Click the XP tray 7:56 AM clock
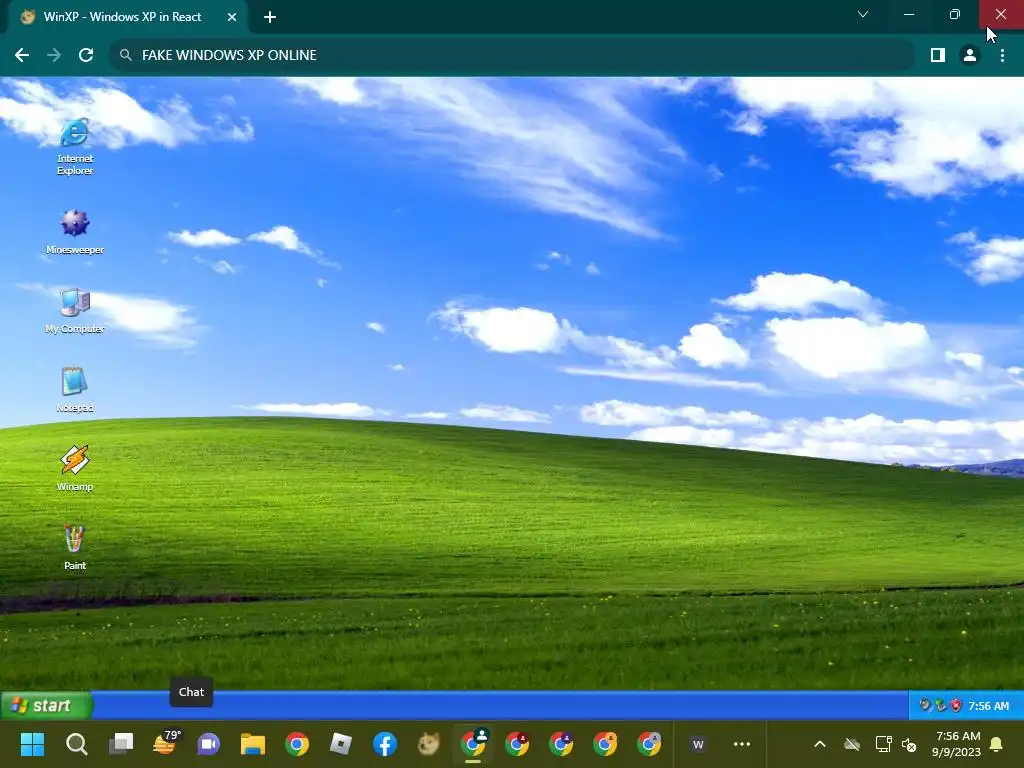 pyautogui.click(x=989, y=706)
